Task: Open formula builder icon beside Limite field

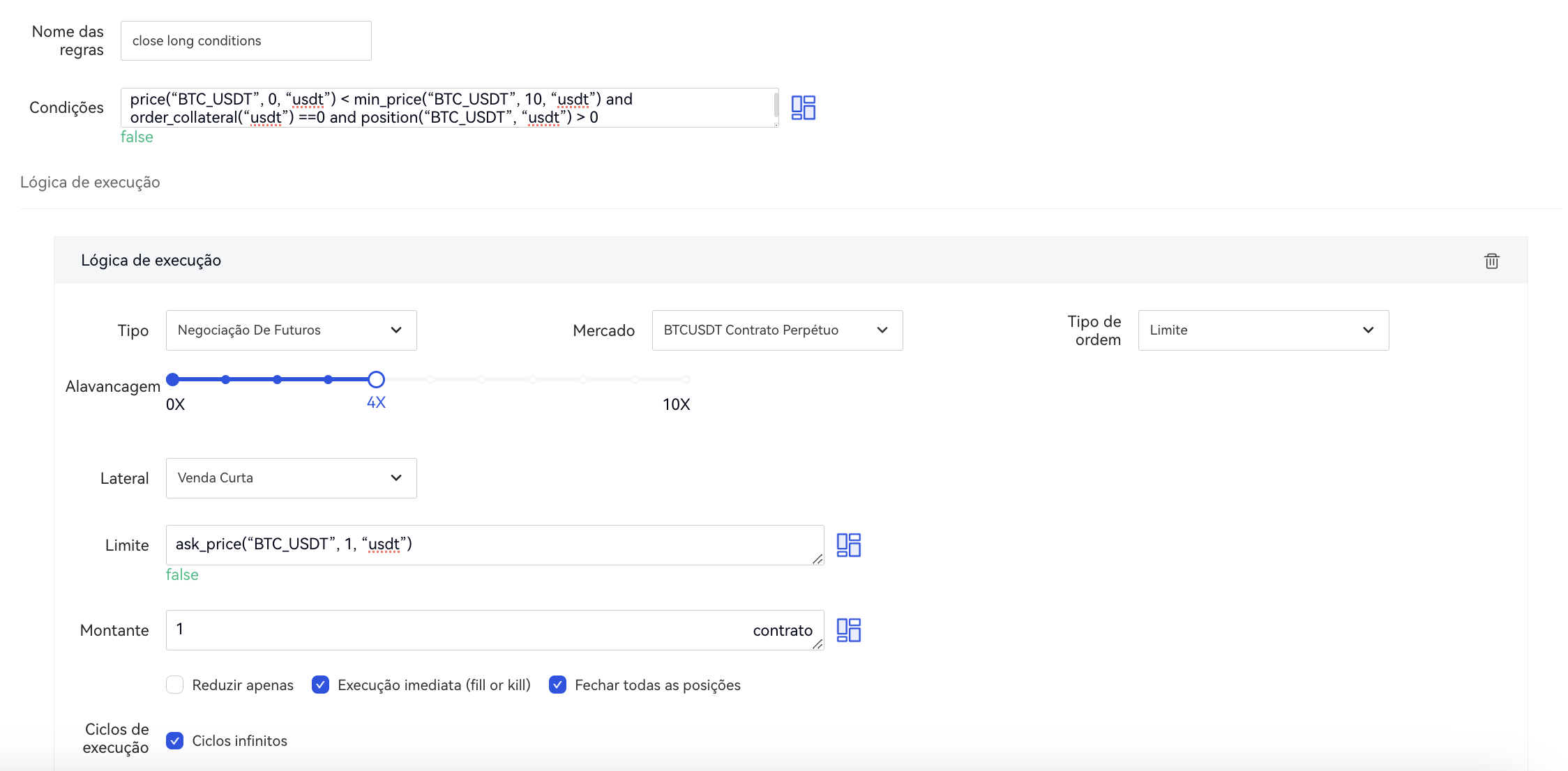Action: (848, 545)
